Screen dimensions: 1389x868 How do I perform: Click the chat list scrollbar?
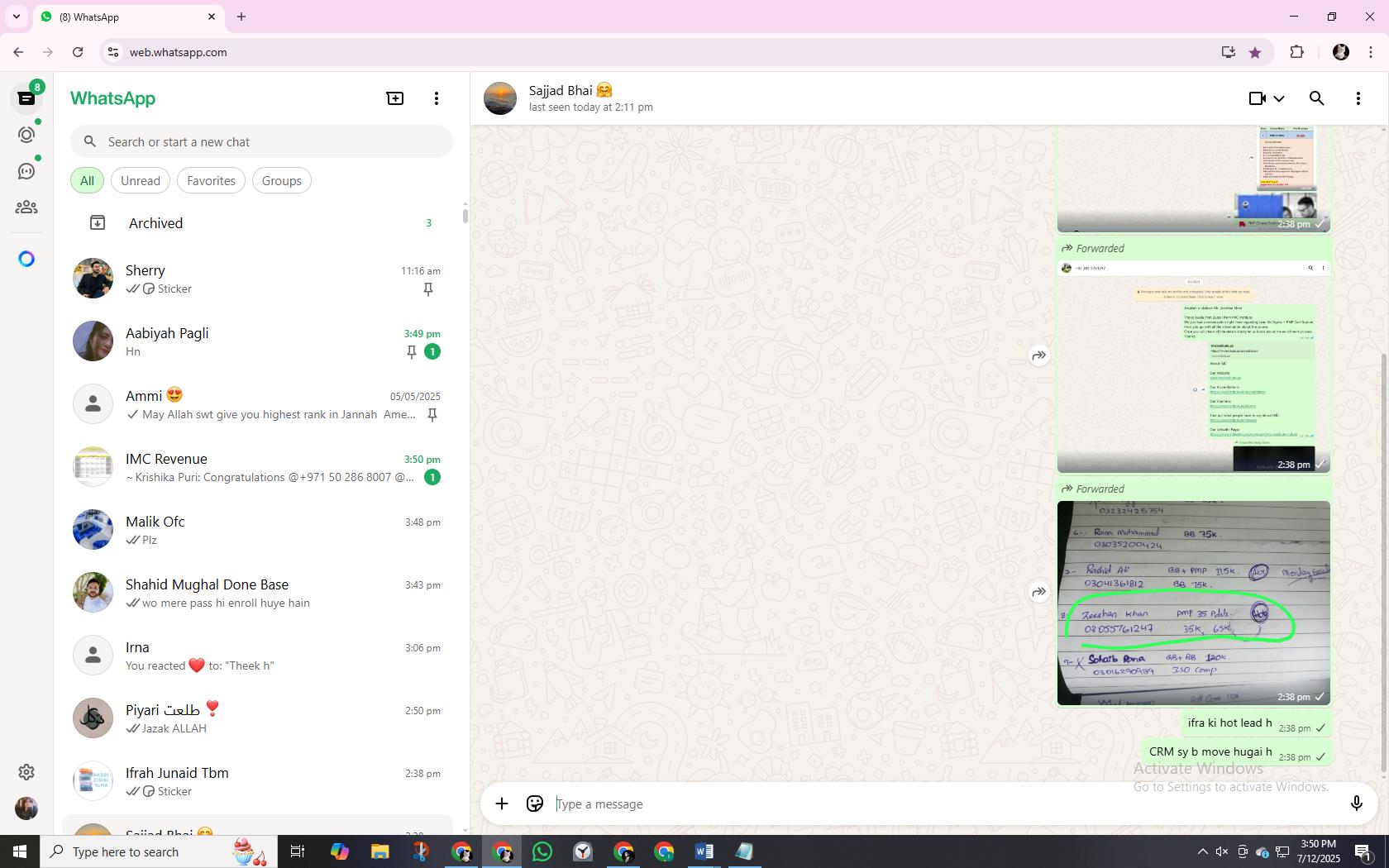pyautogui.click(x=465, y=215)
